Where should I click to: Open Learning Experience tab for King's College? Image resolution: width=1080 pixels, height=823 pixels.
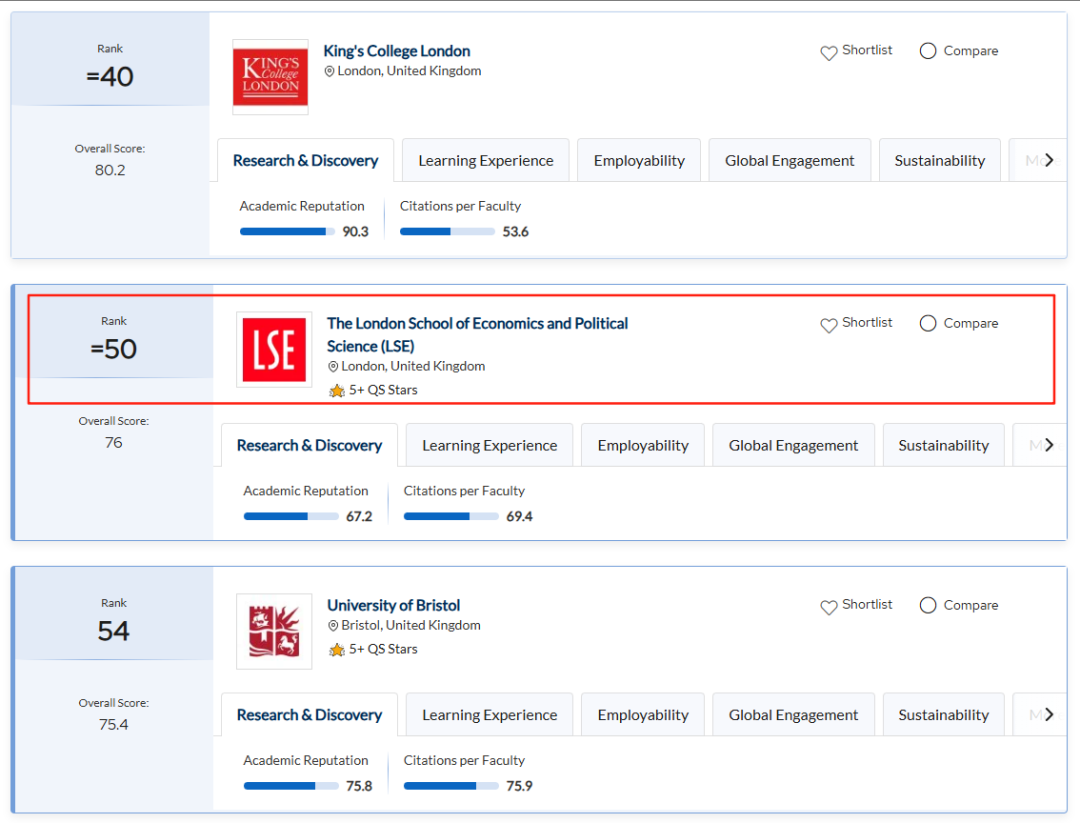[x=486, y=160]
